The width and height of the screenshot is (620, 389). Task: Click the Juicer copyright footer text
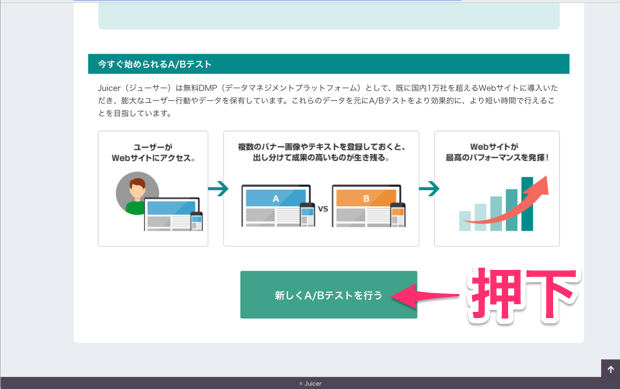click(x=310, y=383)
